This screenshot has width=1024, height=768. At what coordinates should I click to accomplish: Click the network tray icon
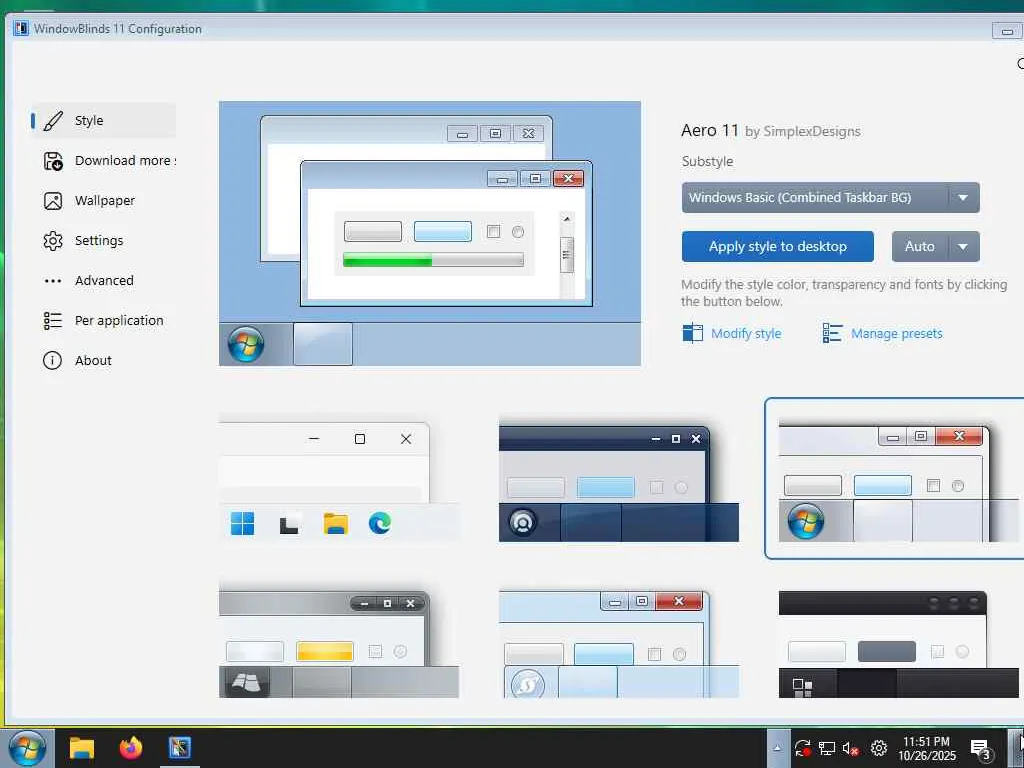827,748
